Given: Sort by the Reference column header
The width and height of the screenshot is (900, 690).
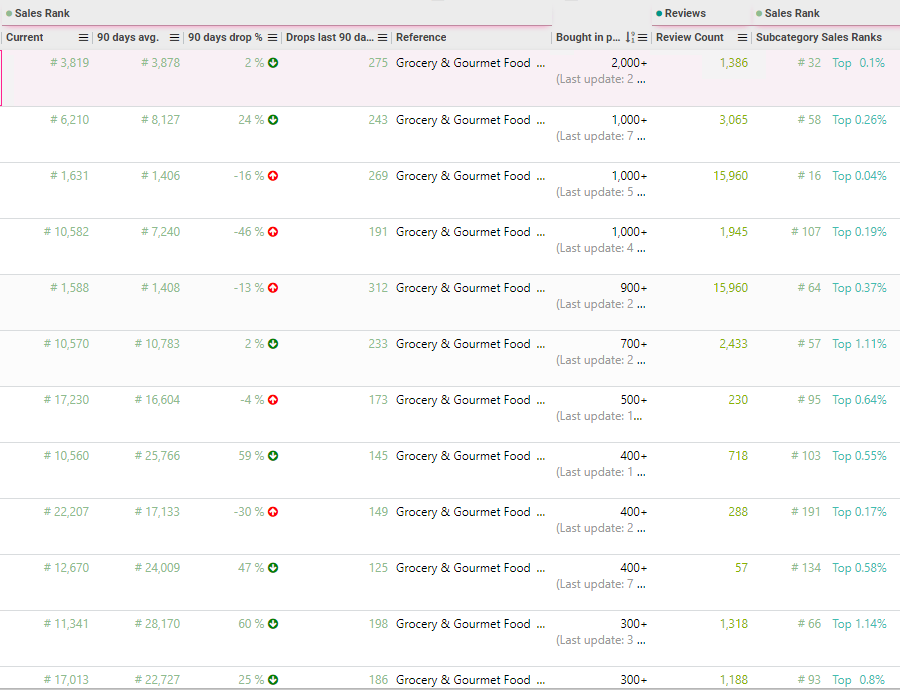Looking at the screenshot, I should click(421, 38).
